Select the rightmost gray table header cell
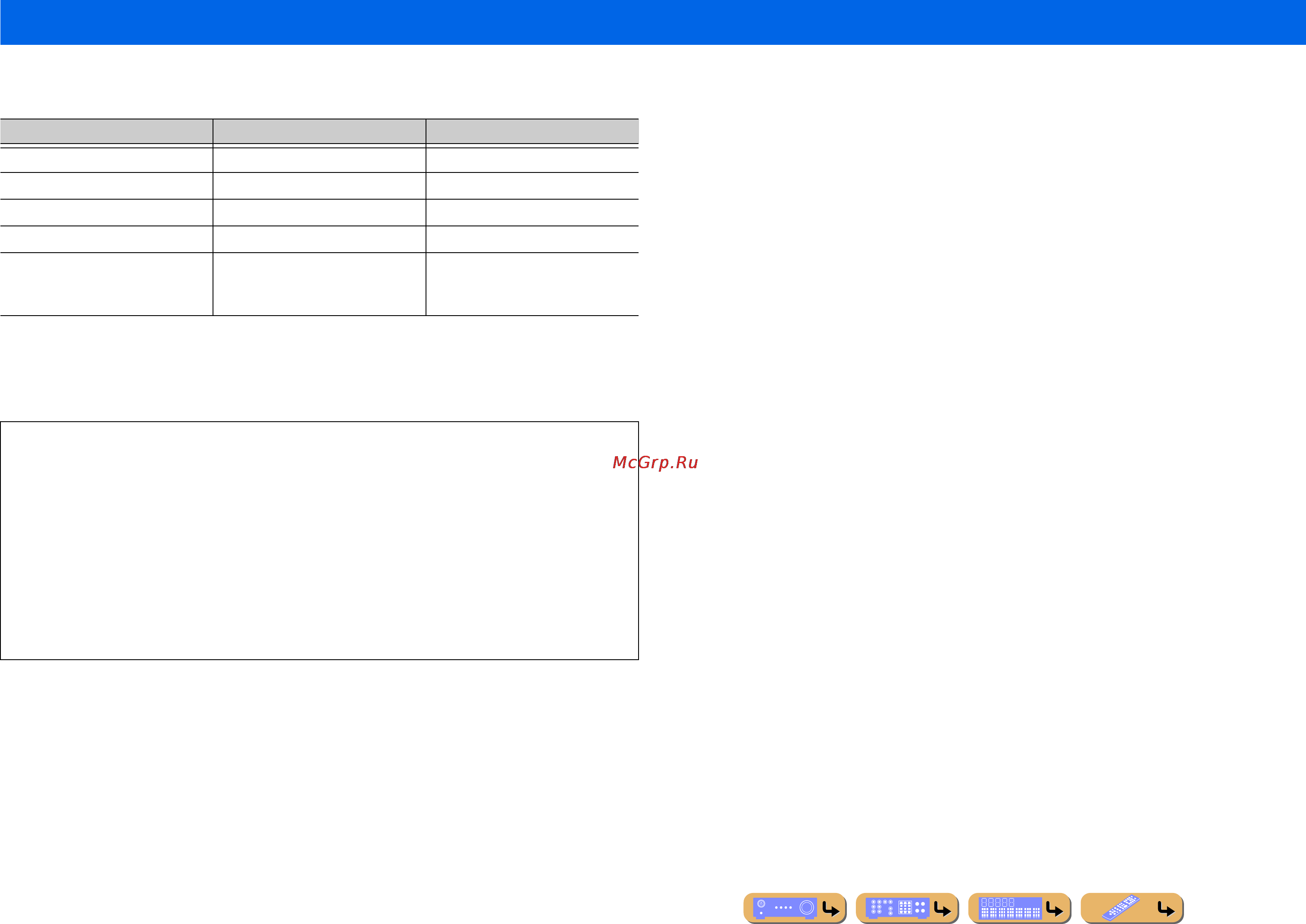 coord(532,132)
